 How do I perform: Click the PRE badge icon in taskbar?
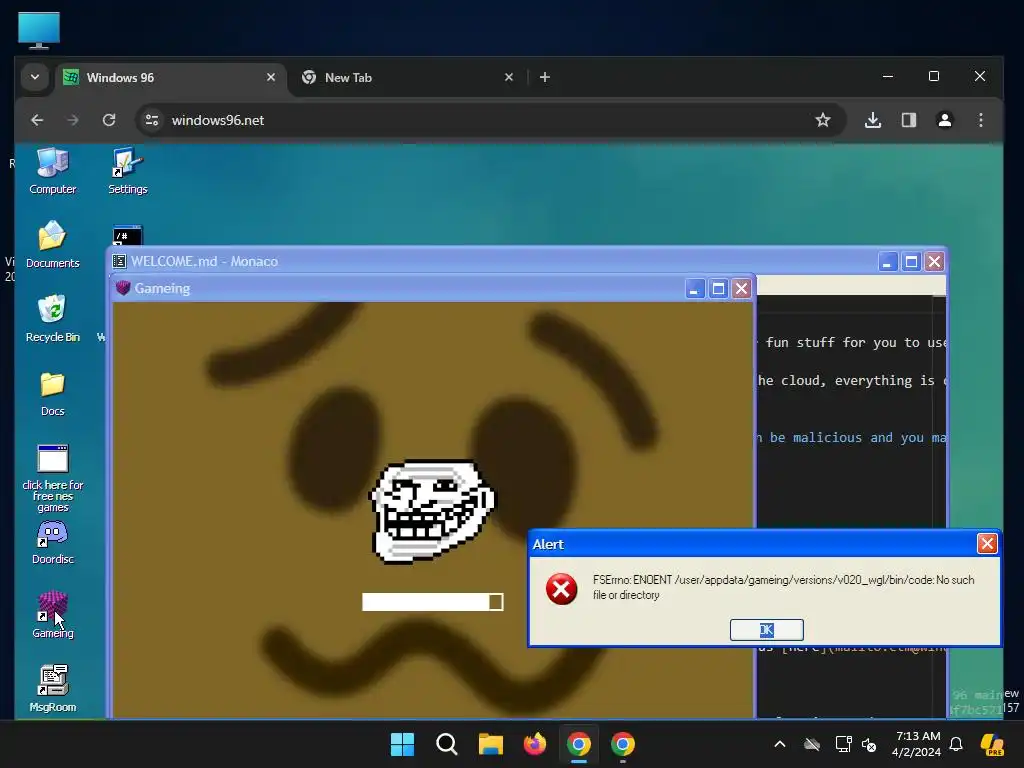[992, 744]
